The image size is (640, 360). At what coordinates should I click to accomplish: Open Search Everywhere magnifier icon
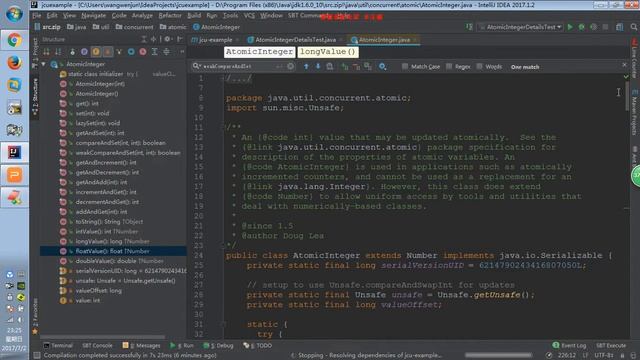click(x=634, y=27)
